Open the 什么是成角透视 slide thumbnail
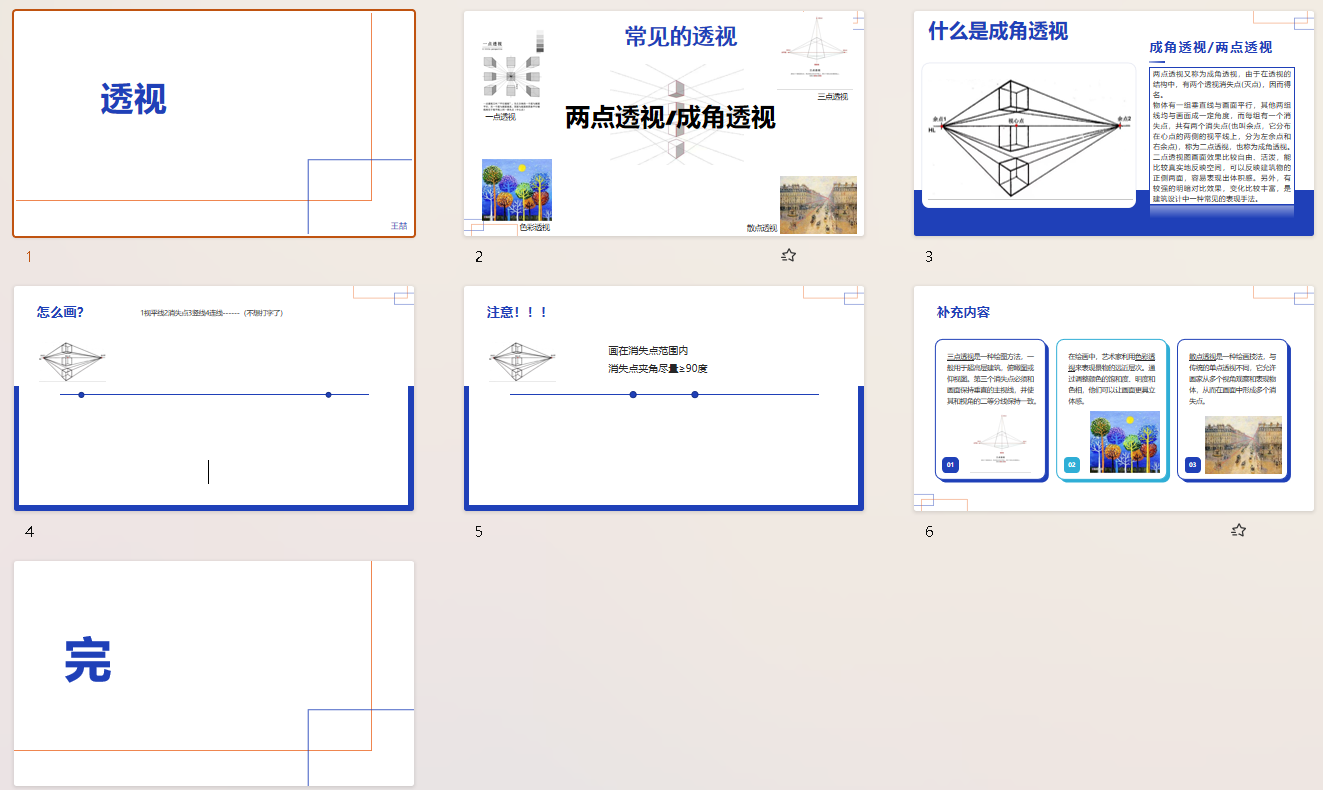The width and height of the screenshot is (1323, 790). coord(1113,123)
